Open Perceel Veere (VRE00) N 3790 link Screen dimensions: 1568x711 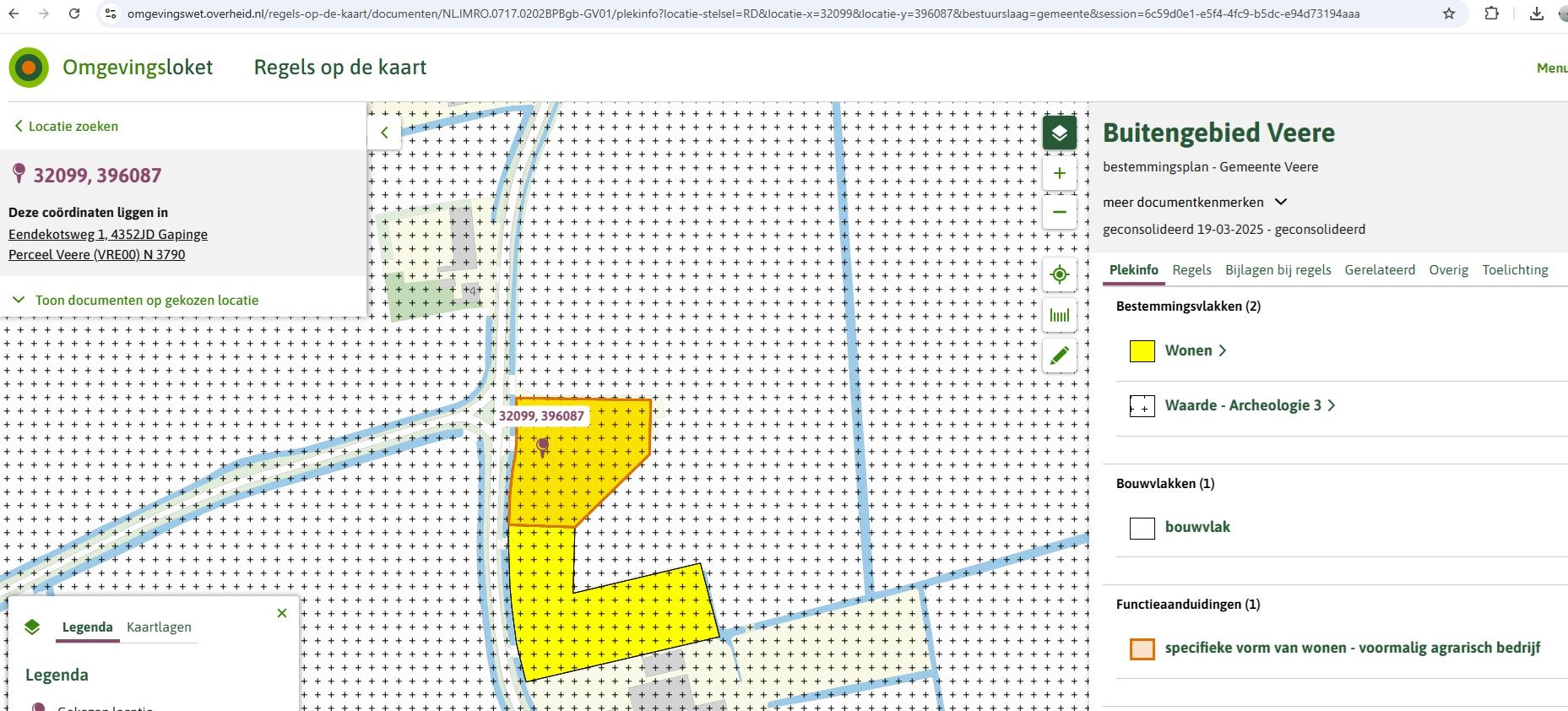(x=96, y=254)
